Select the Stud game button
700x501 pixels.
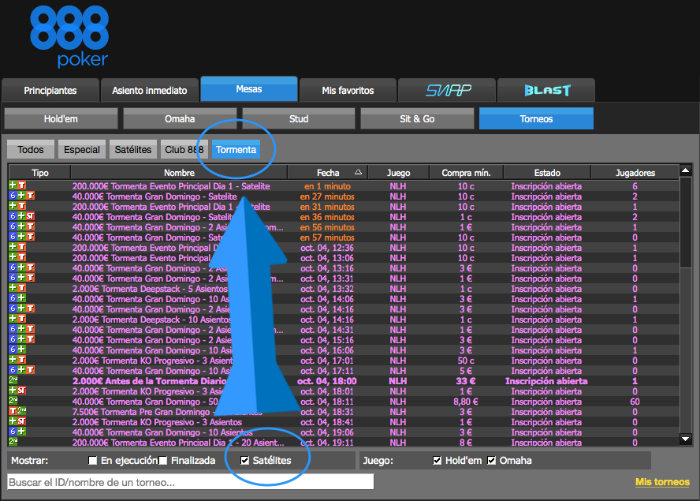[298, 119]
